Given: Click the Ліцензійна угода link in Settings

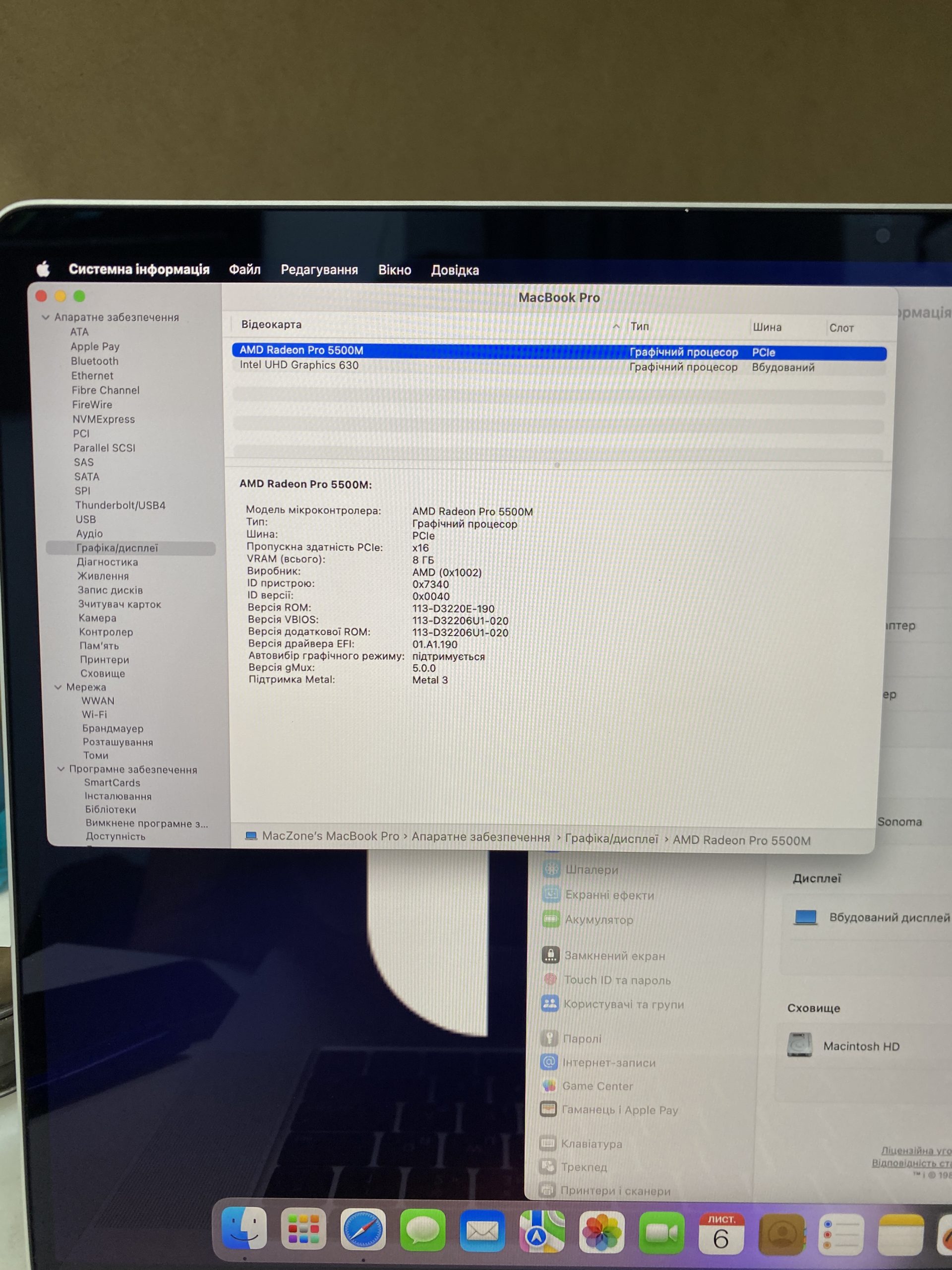Looking at the screenshot, I should click(x=916, y=1150).
